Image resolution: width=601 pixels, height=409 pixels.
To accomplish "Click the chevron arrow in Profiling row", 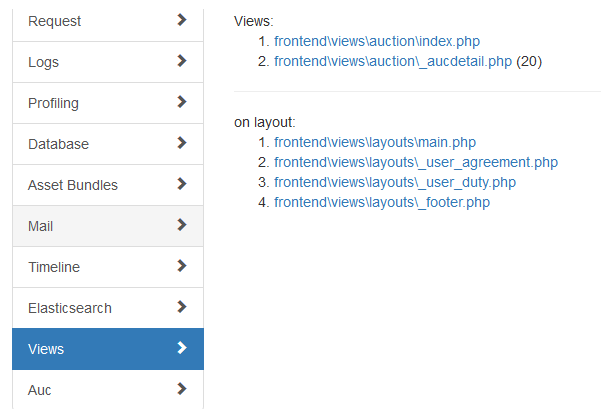I will (x=181, y=102).
